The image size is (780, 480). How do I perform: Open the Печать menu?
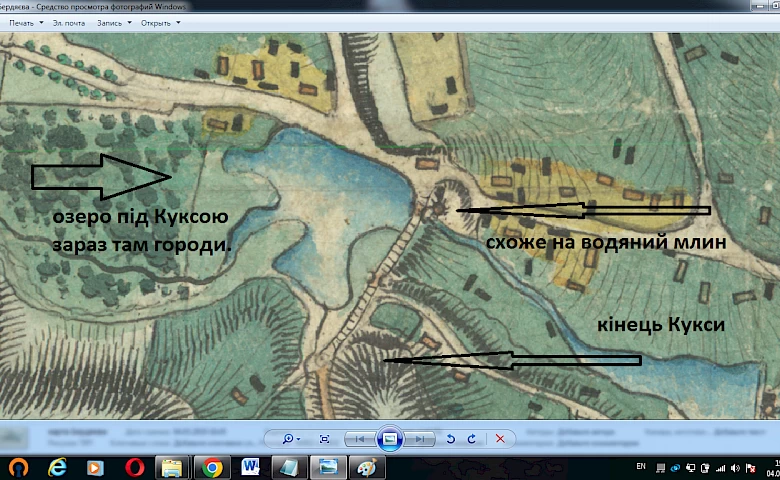(x=21, y=23)
